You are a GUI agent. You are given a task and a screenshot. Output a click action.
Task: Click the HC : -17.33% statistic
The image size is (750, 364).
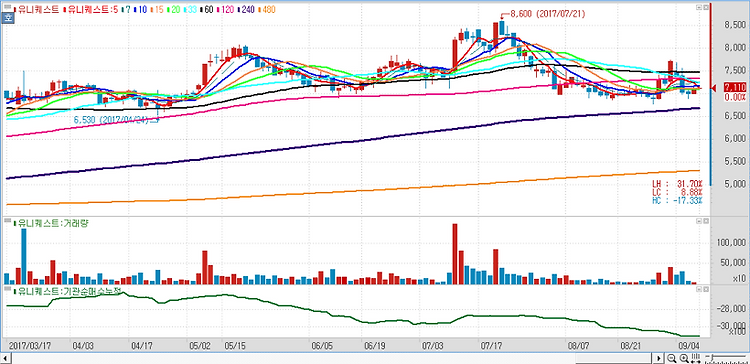[x=677, y=200]
